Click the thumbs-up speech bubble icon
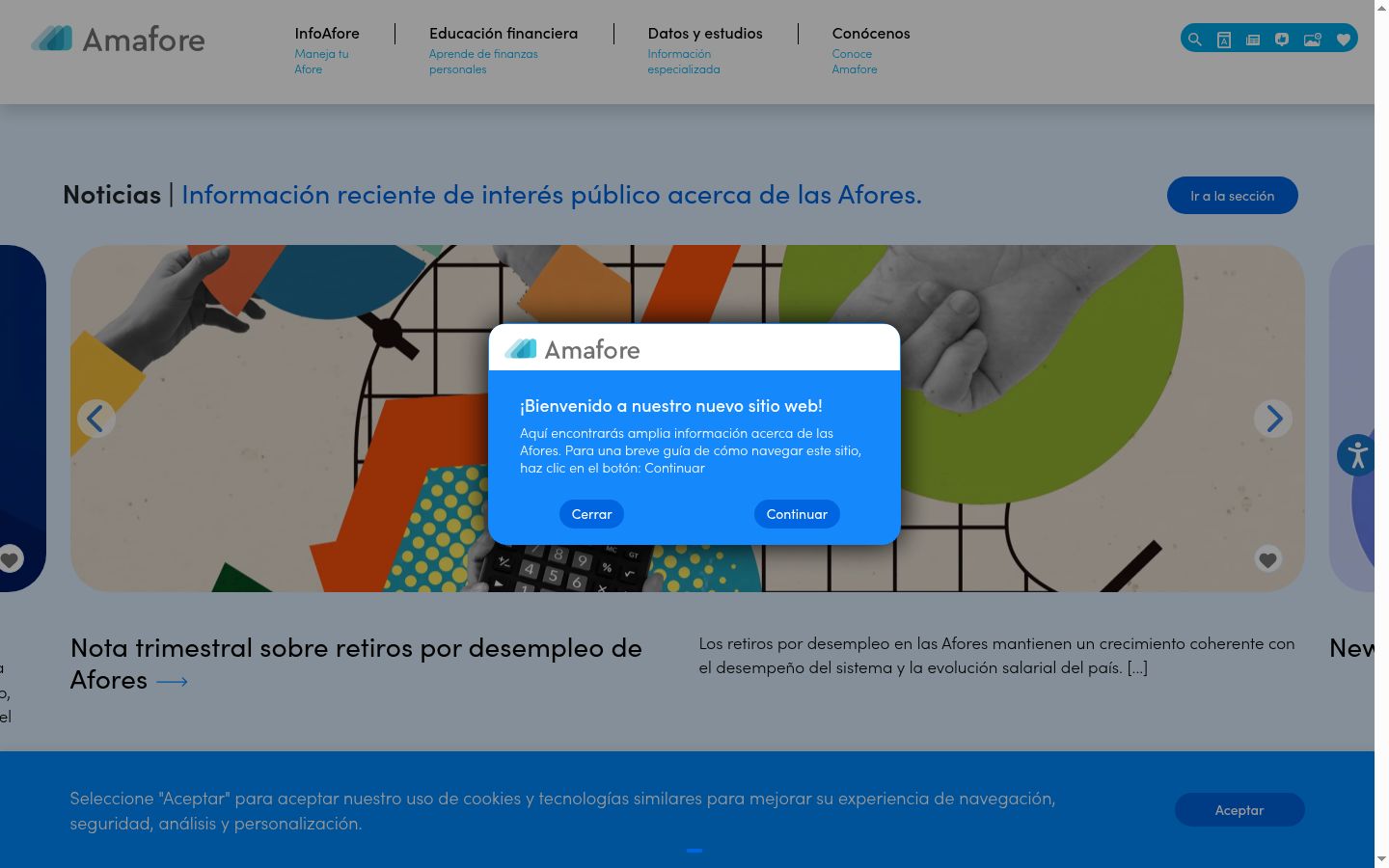 [1281, 40]
